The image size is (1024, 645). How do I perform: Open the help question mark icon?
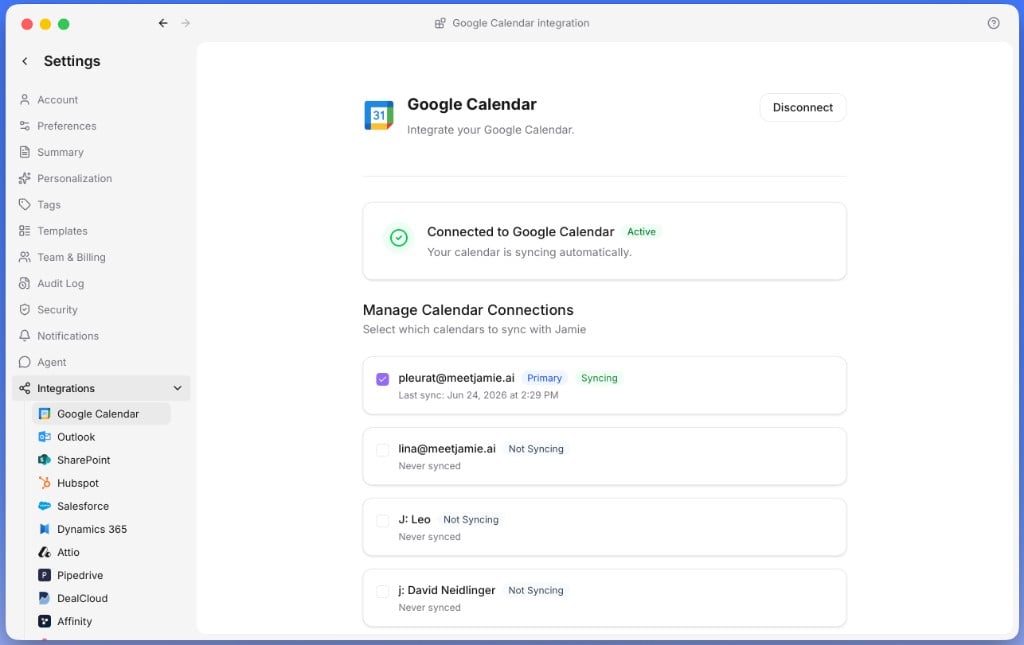[993, 23]
